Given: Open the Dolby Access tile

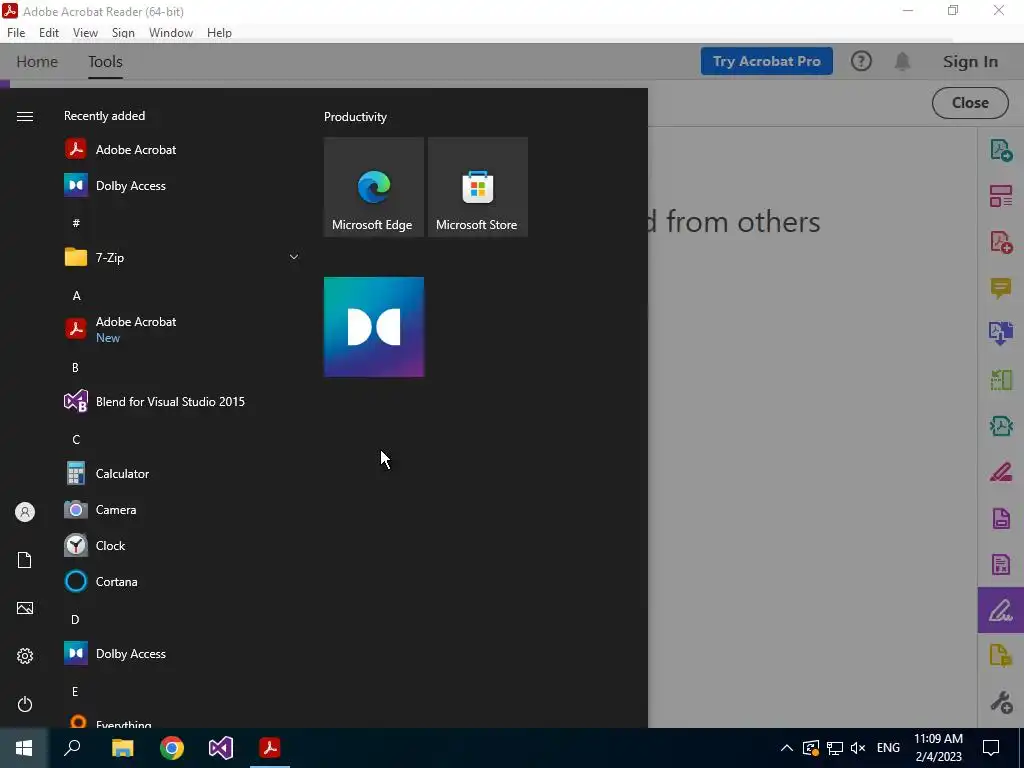Looking at the screenshot, I should pos(374,327).
